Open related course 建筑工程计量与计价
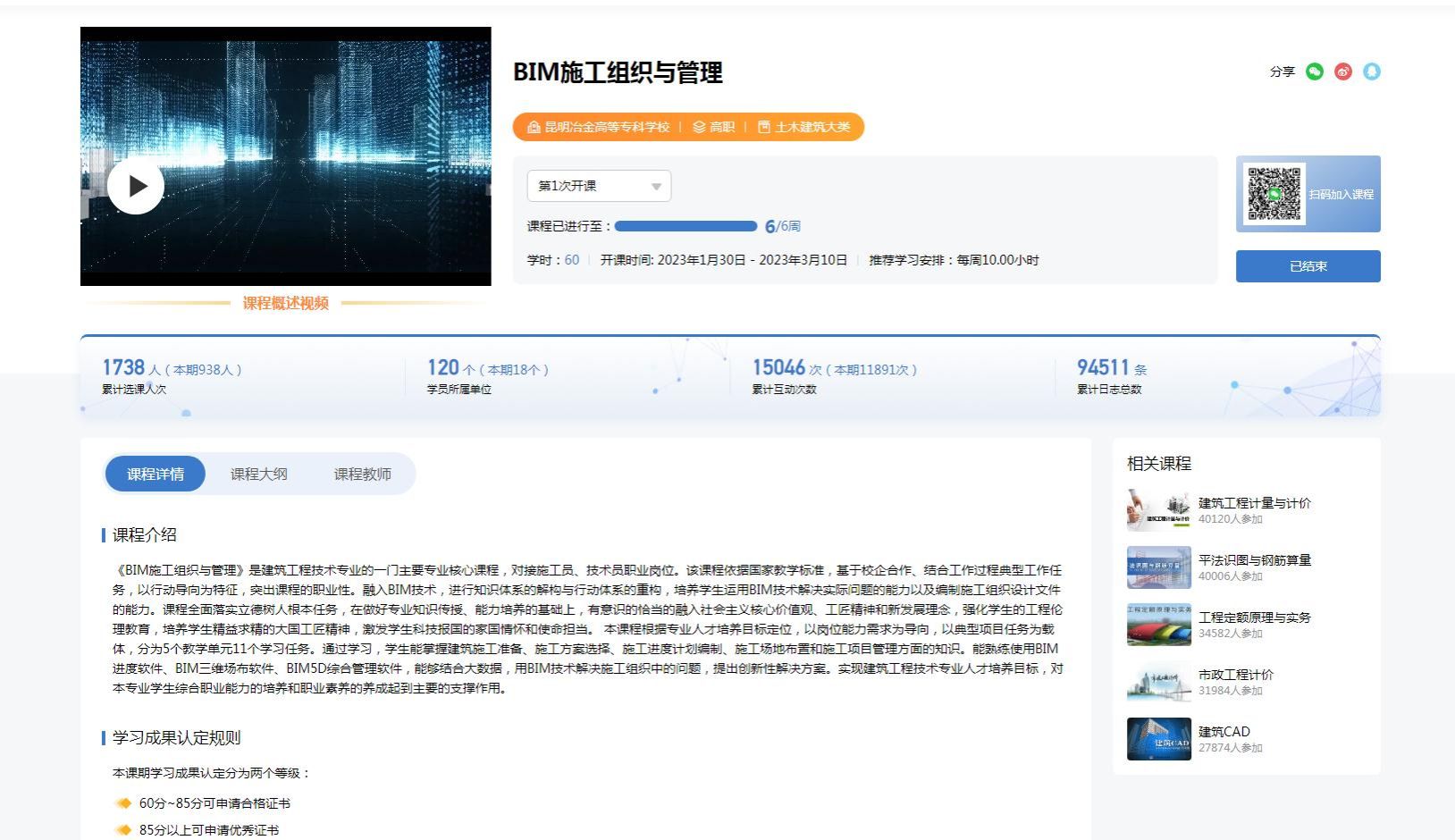The height and width of the screenshot is (840, 1455). pos(1254,503)
